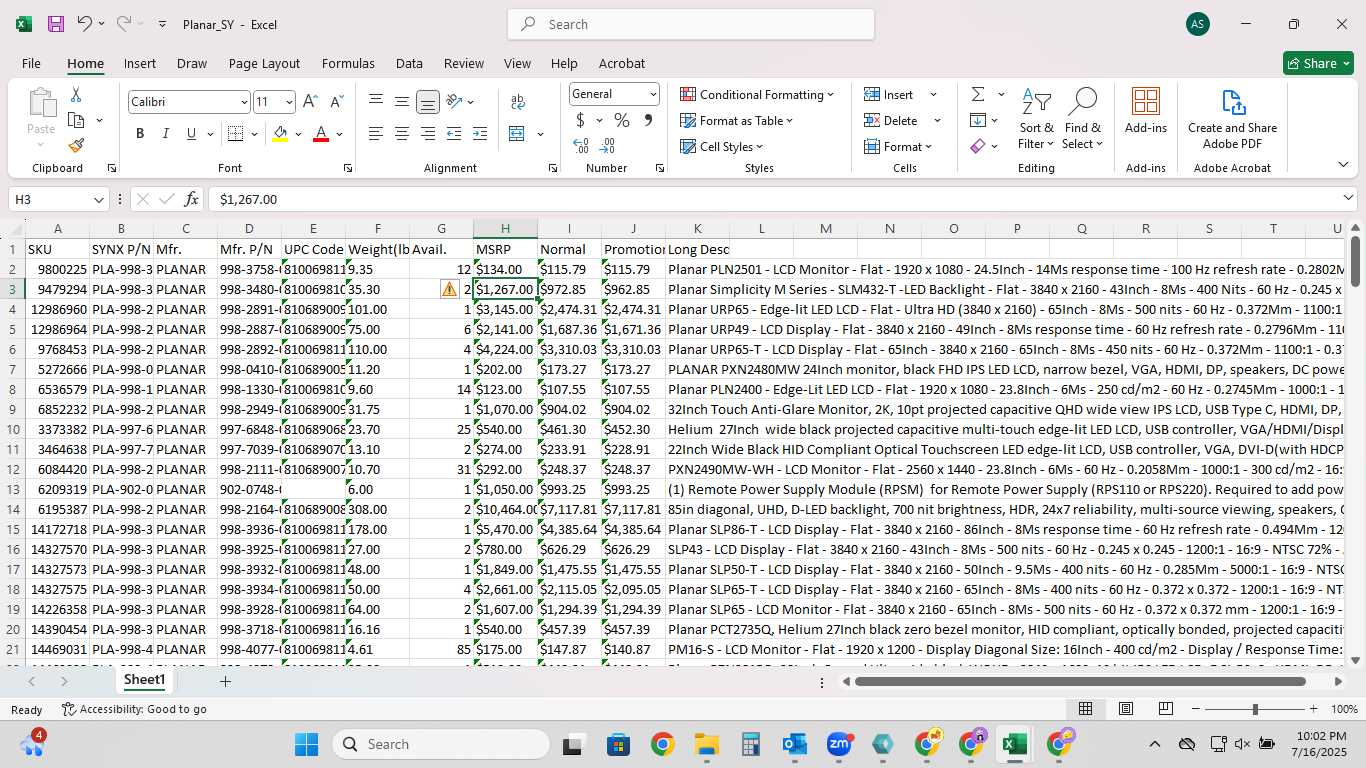Select the Sheet1 tab

pos(144,680)
